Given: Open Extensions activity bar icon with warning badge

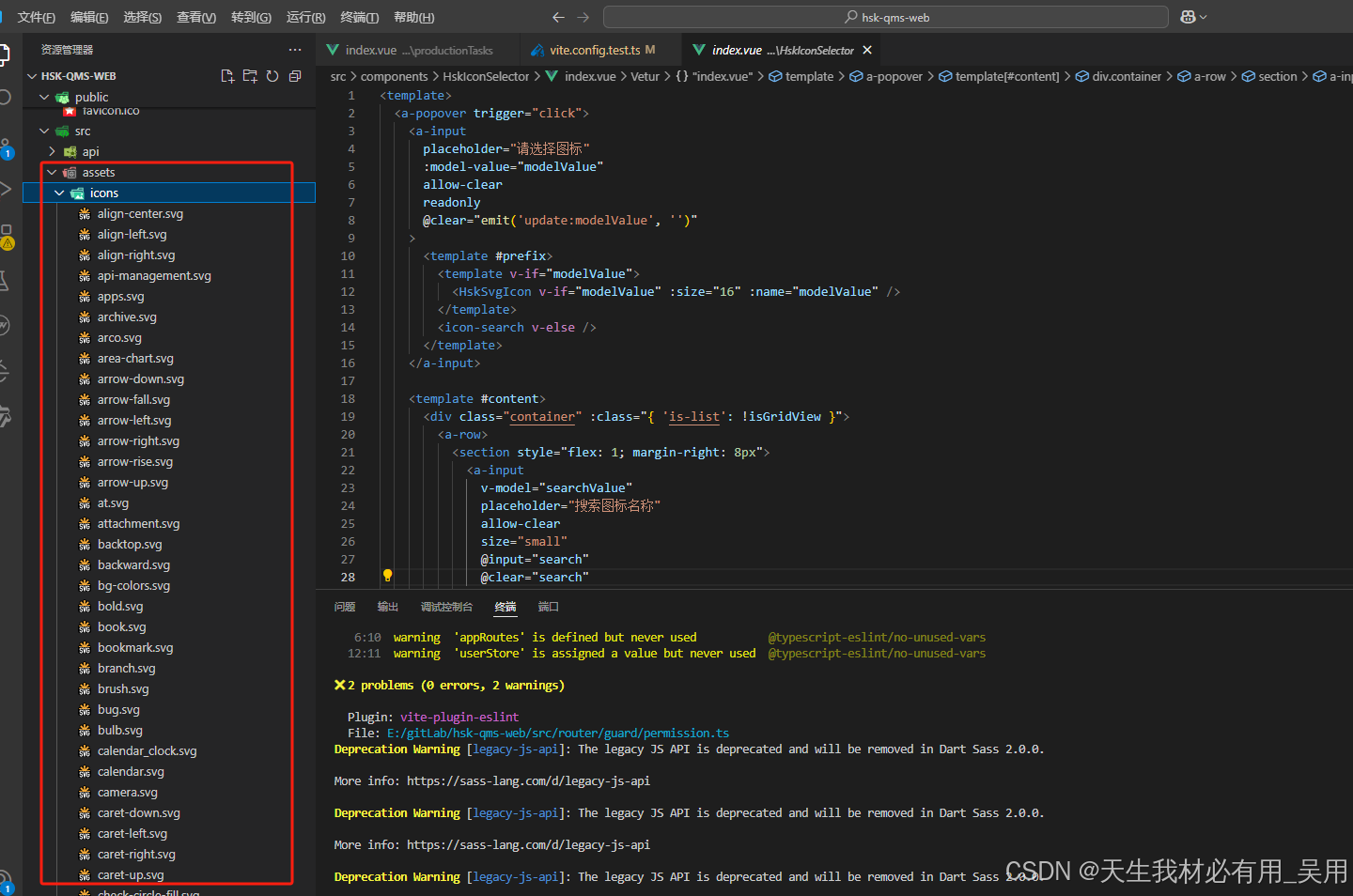Looking at the screenshot, I should (7, 236).
